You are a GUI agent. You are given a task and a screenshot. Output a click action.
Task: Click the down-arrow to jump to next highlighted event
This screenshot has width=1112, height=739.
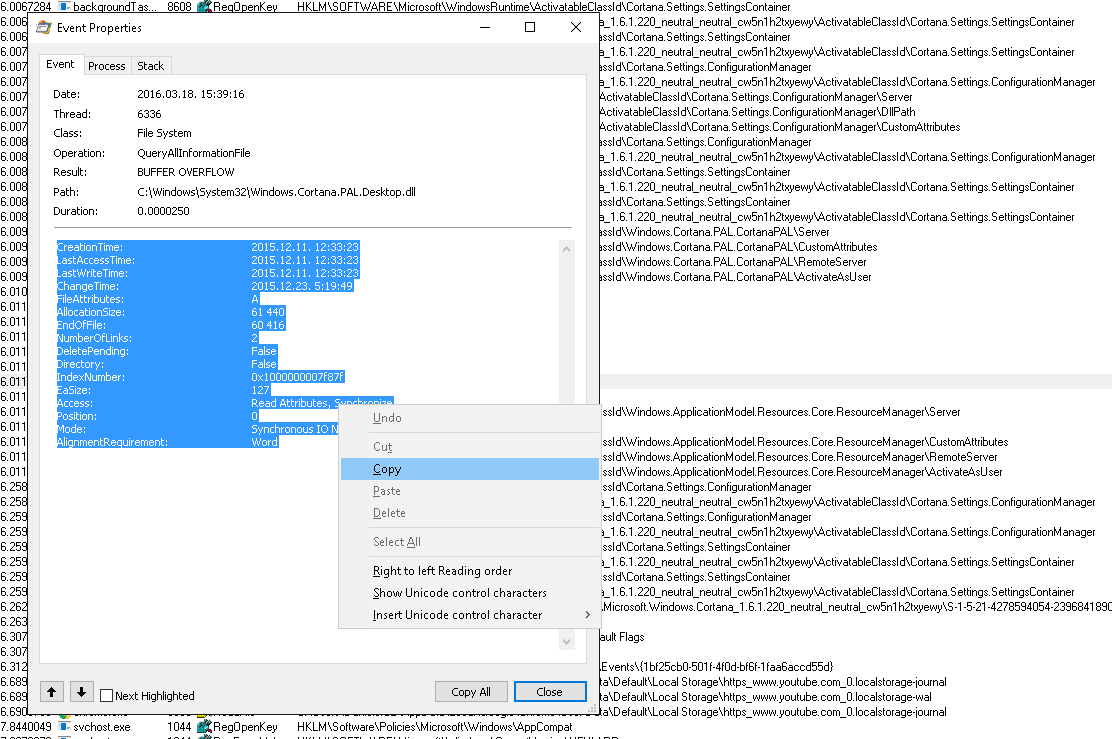coord(81,691)
